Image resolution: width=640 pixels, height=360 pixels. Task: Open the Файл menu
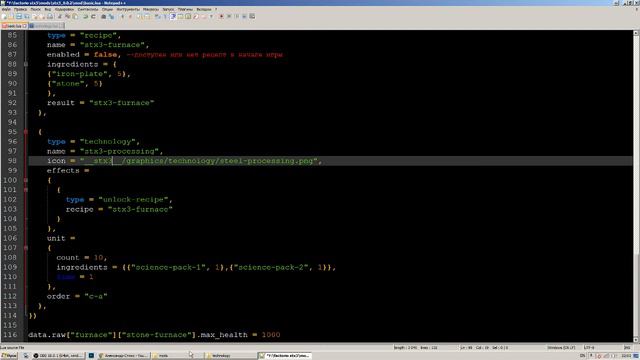tap(6, 9)
